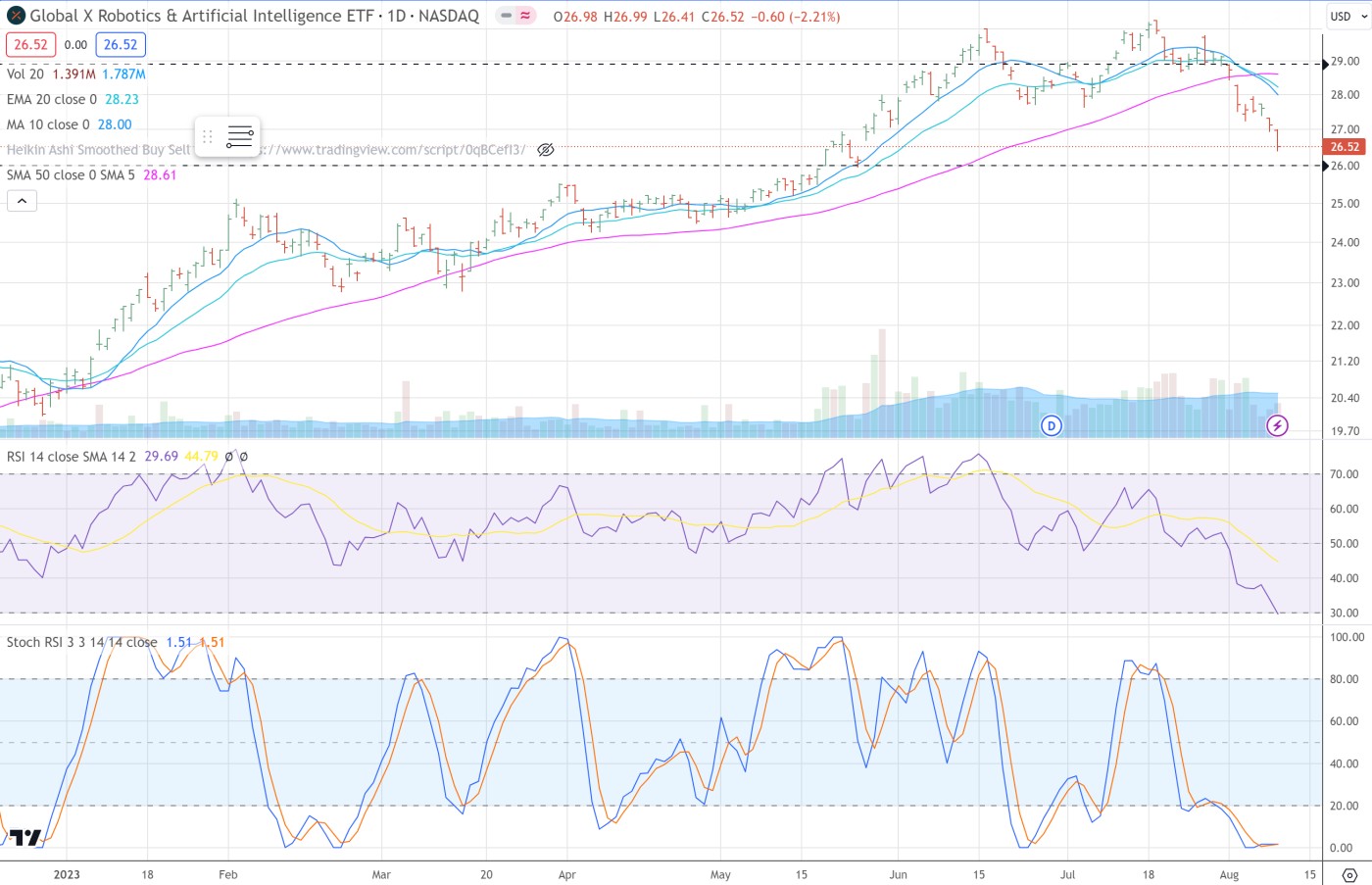Click the open value O26.98
Image resolution: width=1372 pixels, height=885 pixels.
point(575,17)
